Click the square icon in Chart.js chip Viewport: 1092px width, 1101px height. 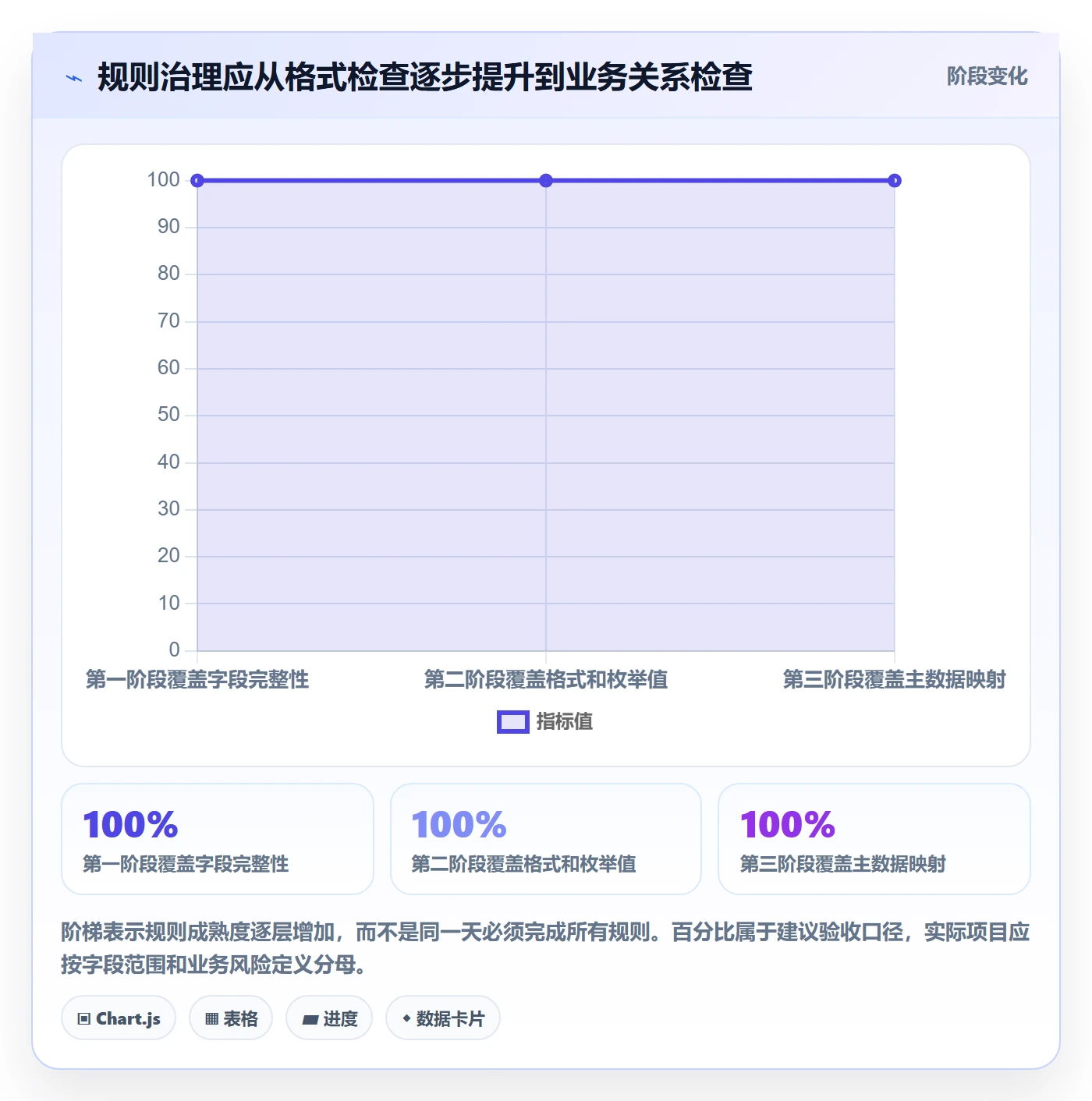click(x=84, y=1018)
